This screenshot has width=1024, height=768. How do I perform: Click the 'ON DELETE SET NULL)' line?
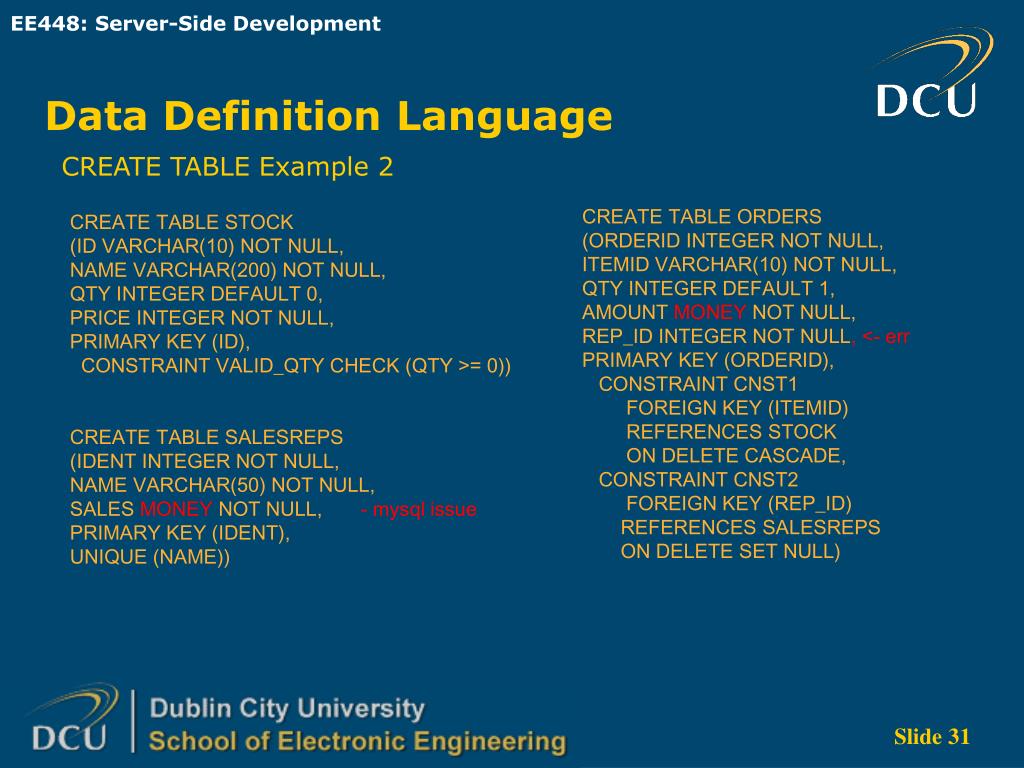coord(730,551)
